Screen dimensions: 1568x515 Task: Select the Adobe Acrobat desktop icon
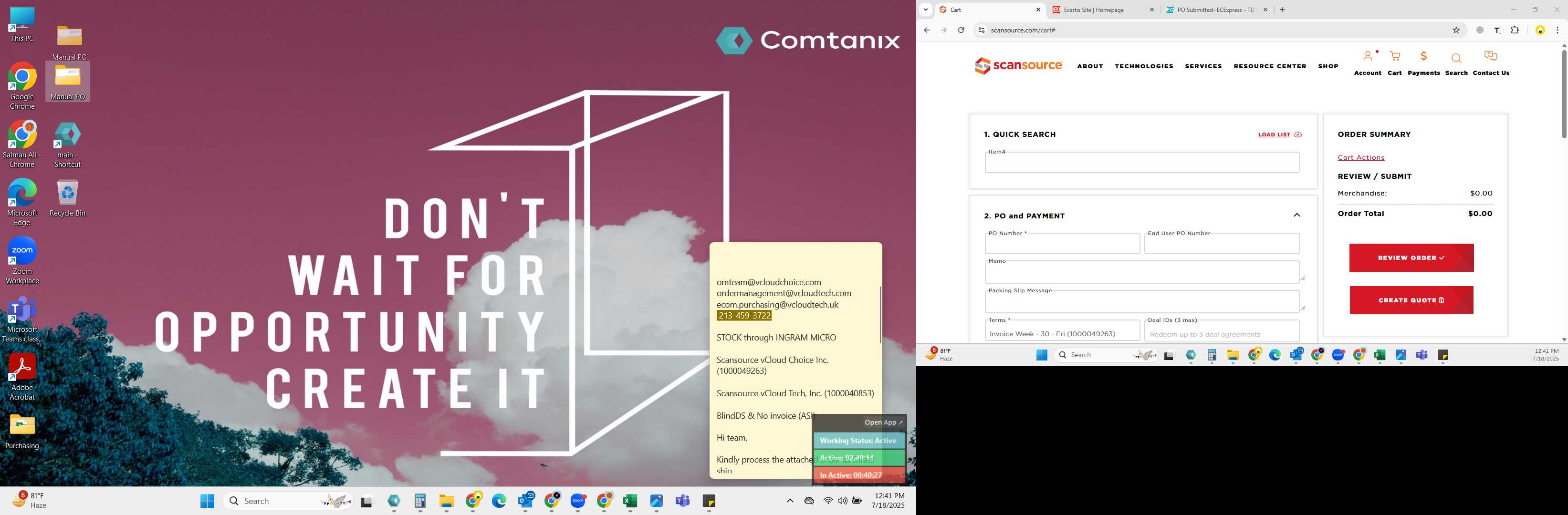tap(22, 377)
